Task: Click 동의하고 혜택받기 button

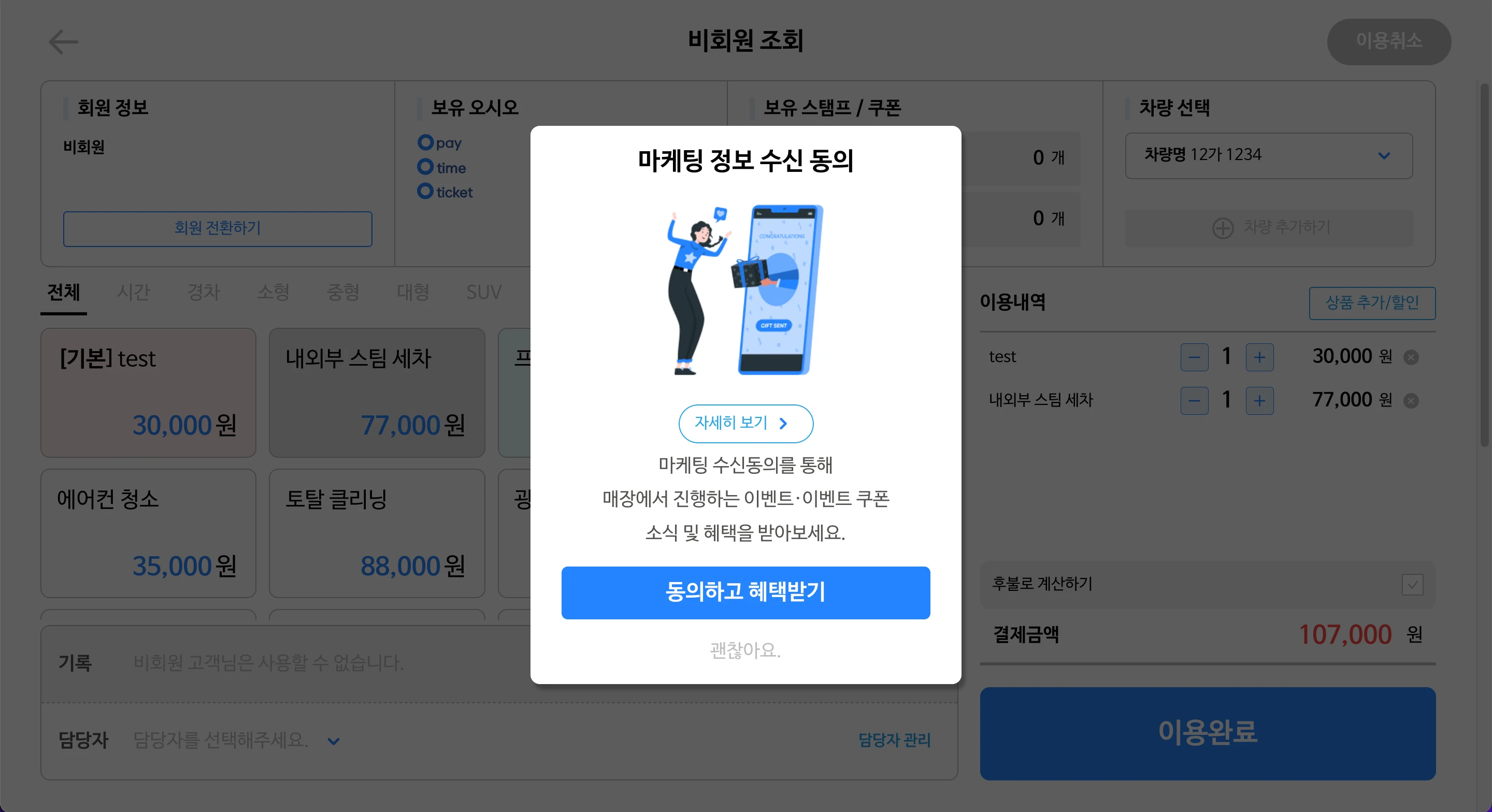Action: tap(745, 592)
